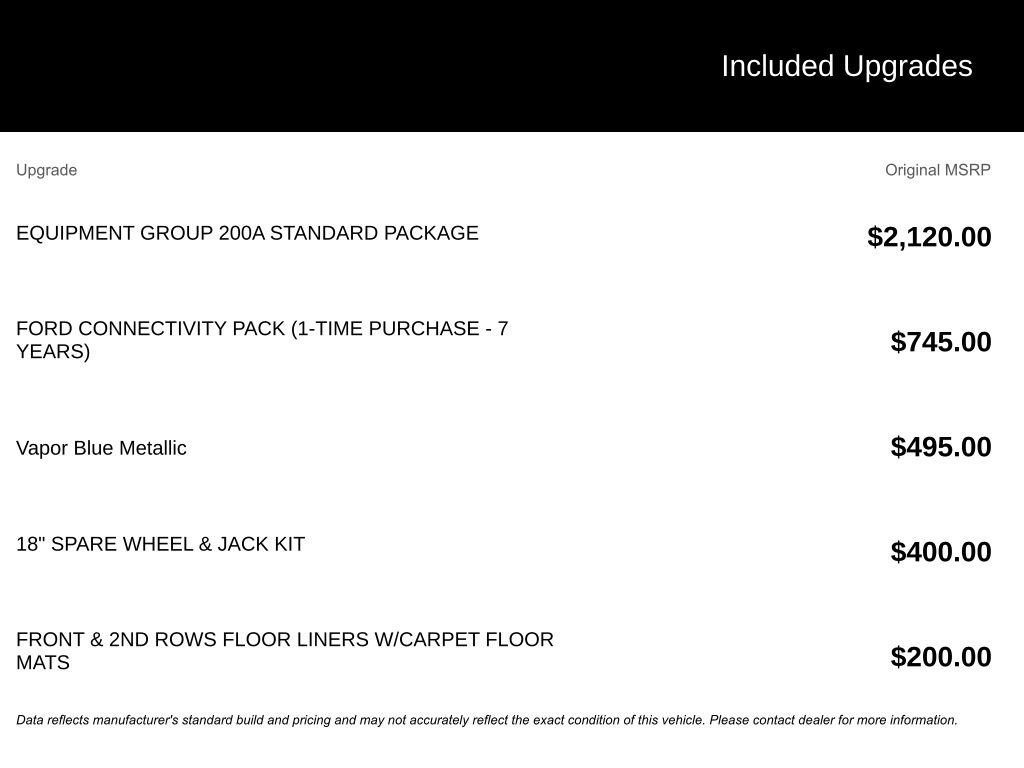Screen dimensions: 1024x768
Task: Click the 1-TIME PURCHASE parenthetical note
Action: (400, 329)
